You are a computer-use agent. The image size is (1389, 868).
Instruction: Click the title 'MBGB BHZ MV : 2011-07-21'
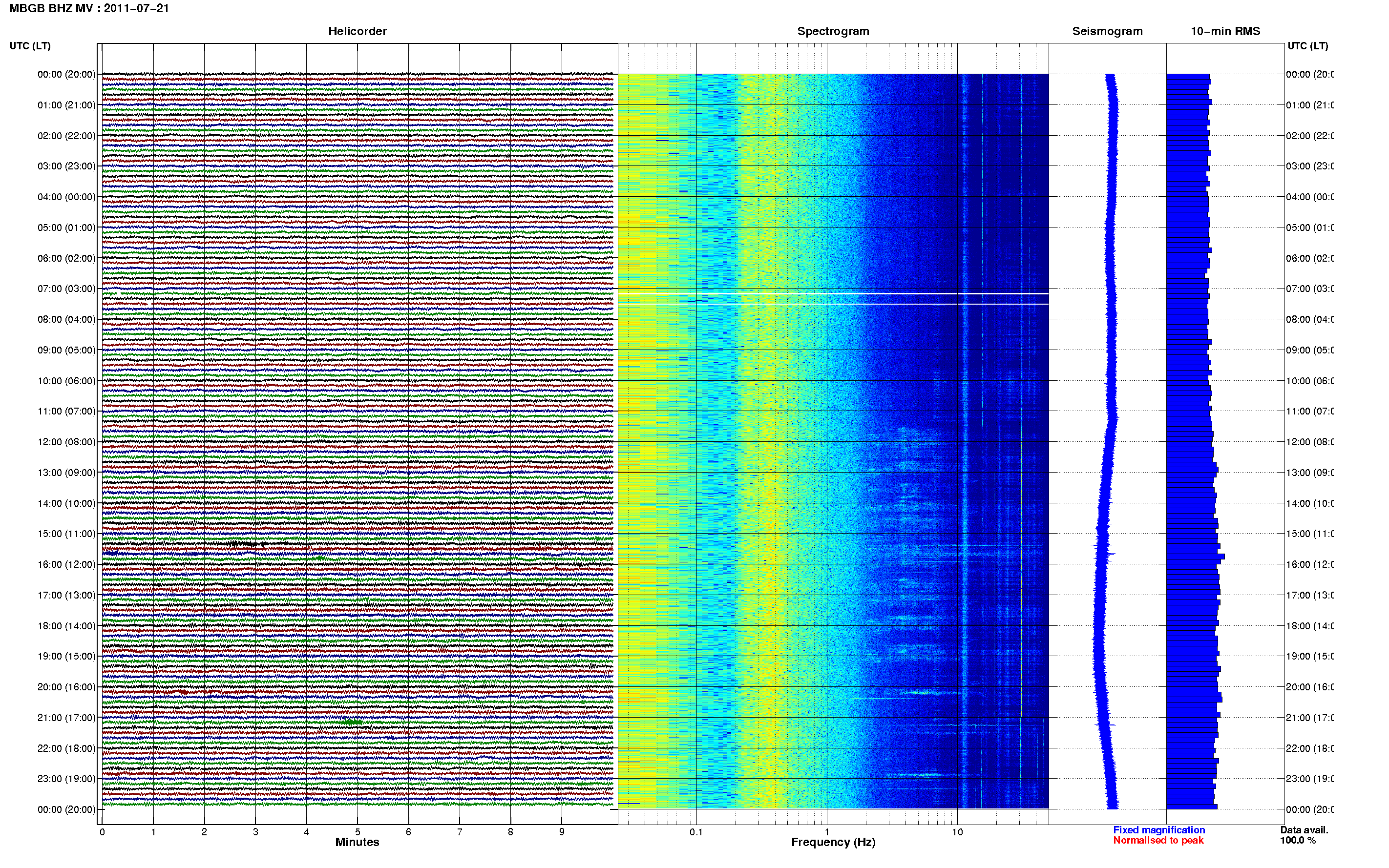89,9
